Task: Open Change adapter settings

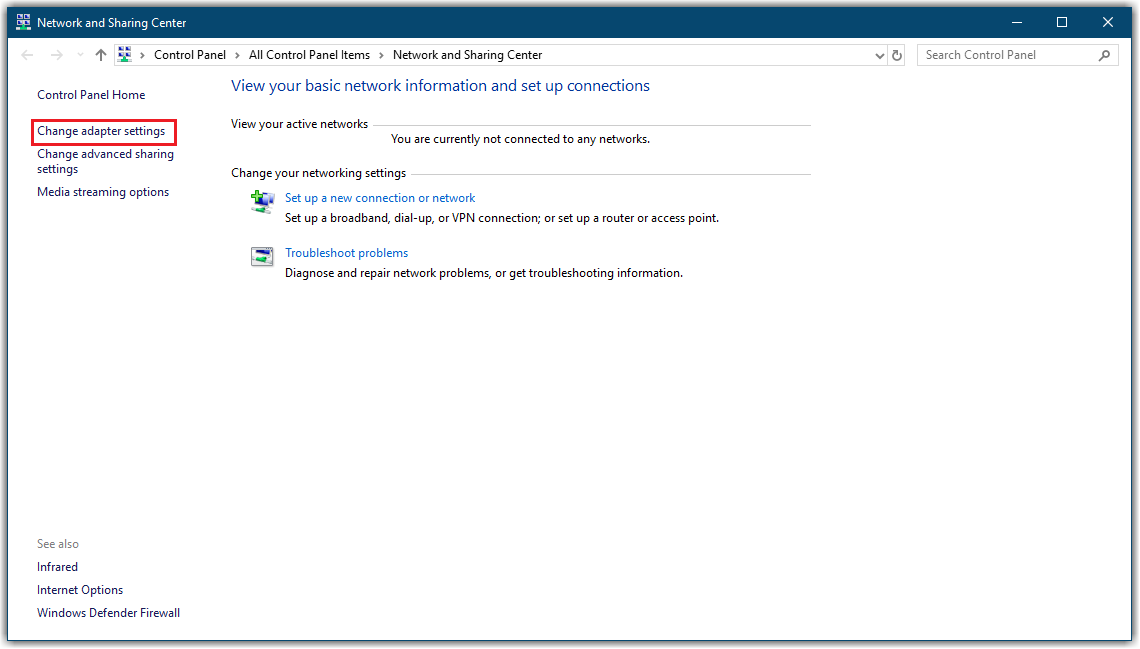Action: coord(101,131)
